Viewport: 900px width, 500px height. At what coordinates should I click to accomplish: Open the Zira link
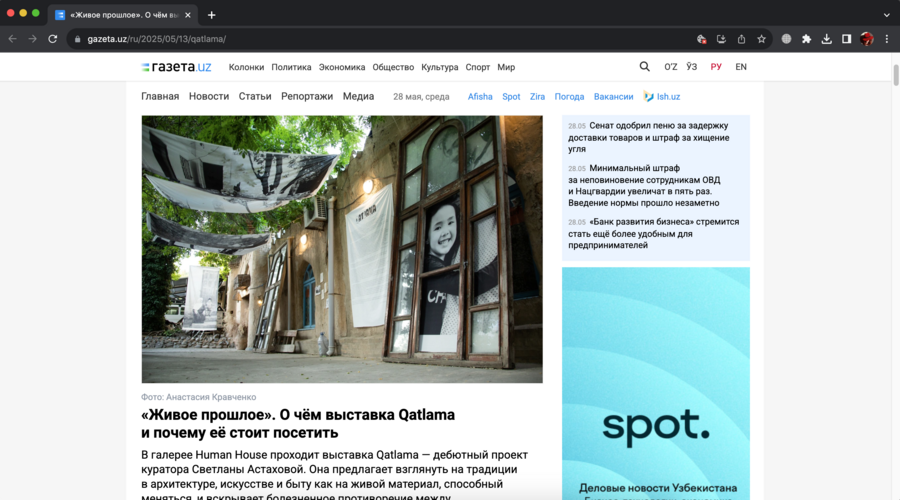pyautogui.click(x=537, y=96)
